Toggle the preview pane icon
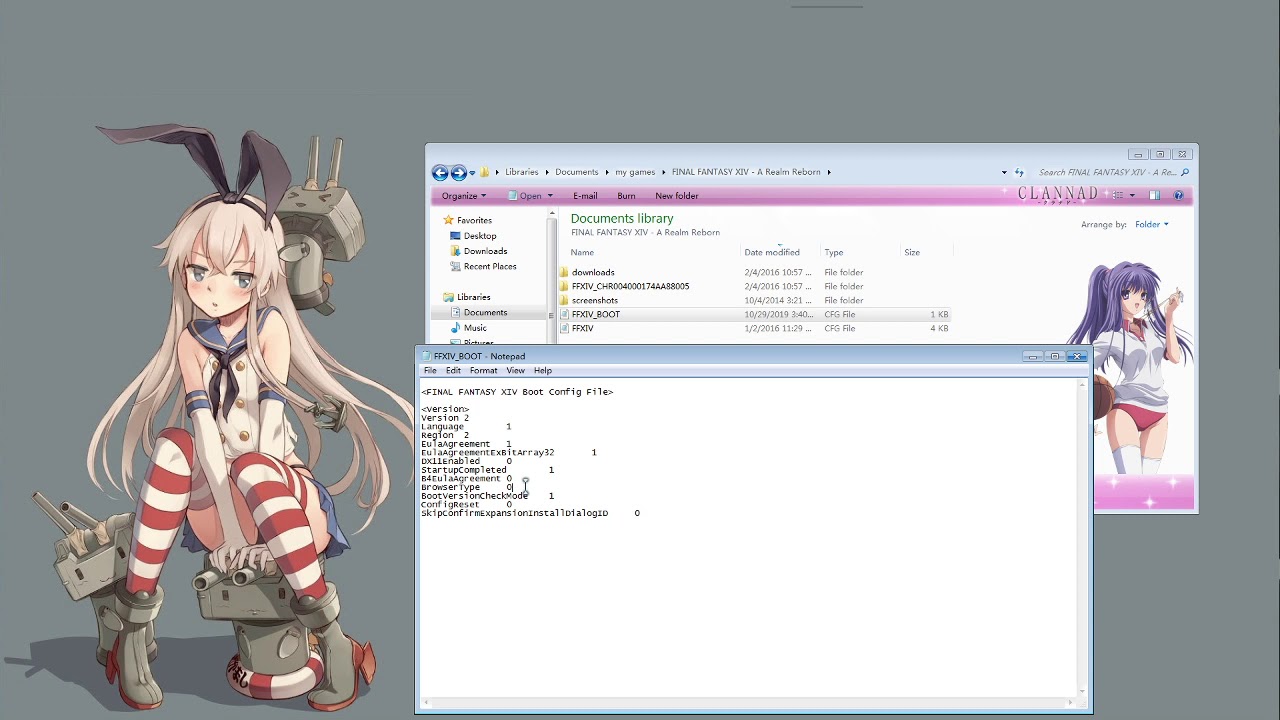The height and width of the screenshot is (720, 1280). coord(1155,195)
